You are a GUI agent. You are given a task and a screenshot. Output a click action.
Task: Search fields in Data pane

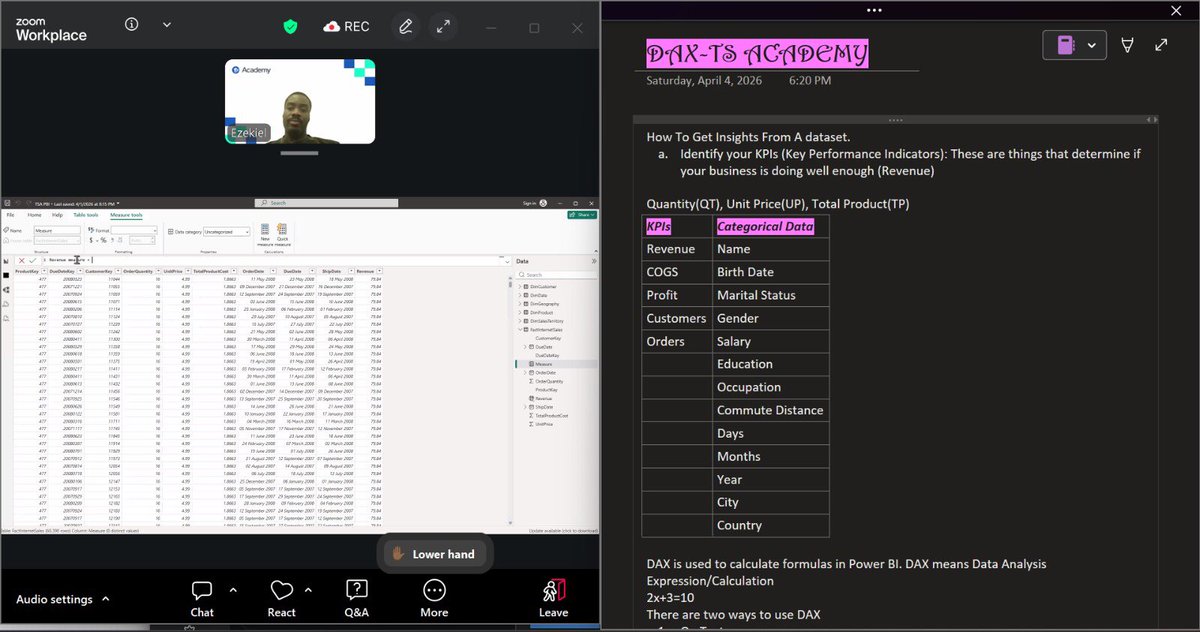557,275
